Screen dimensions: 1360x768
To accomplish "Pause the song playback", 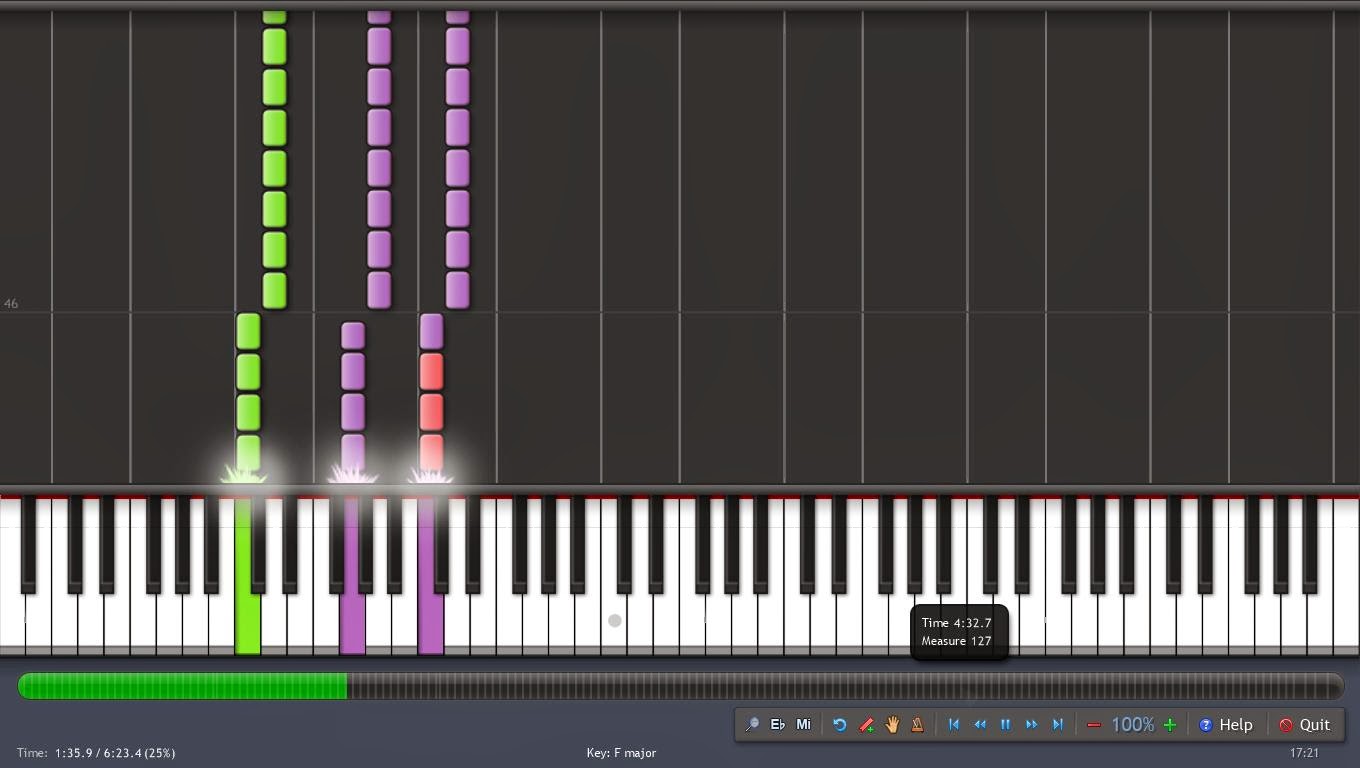I will click(x=1005, y=724).
